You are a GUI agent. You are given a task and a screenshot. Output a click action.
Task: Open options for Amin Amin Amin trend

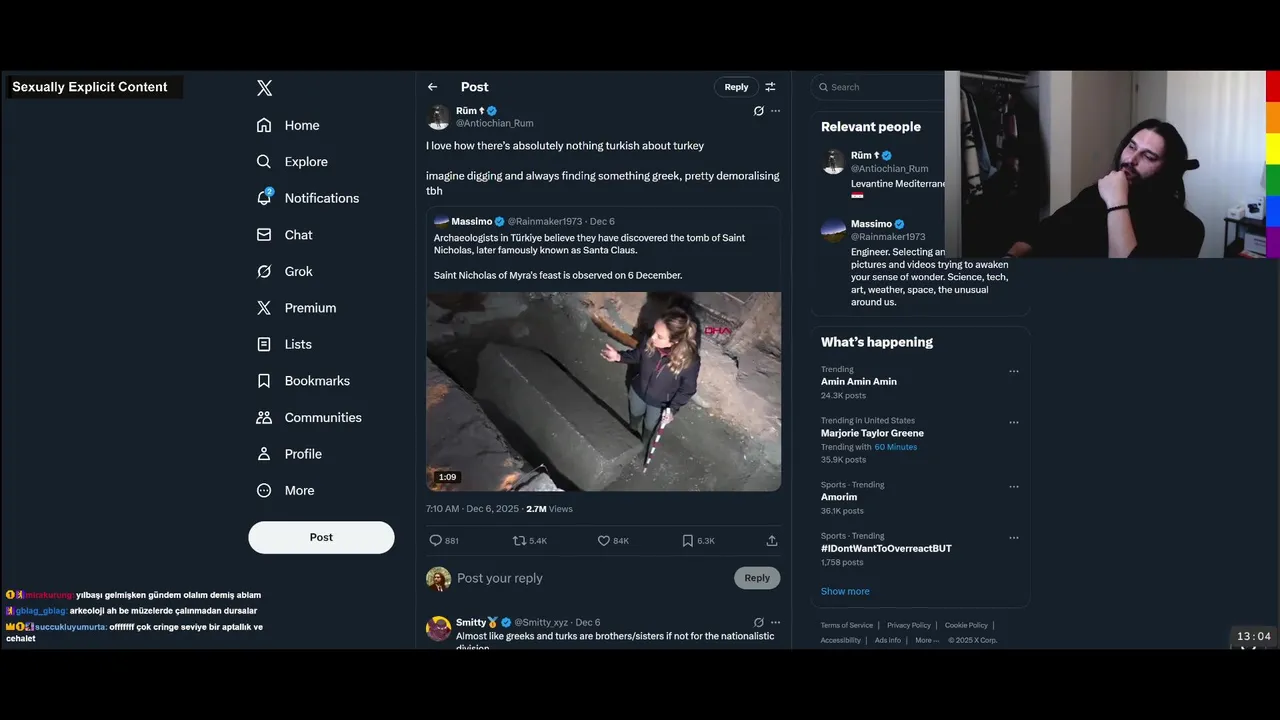(x=1014, y=371)
